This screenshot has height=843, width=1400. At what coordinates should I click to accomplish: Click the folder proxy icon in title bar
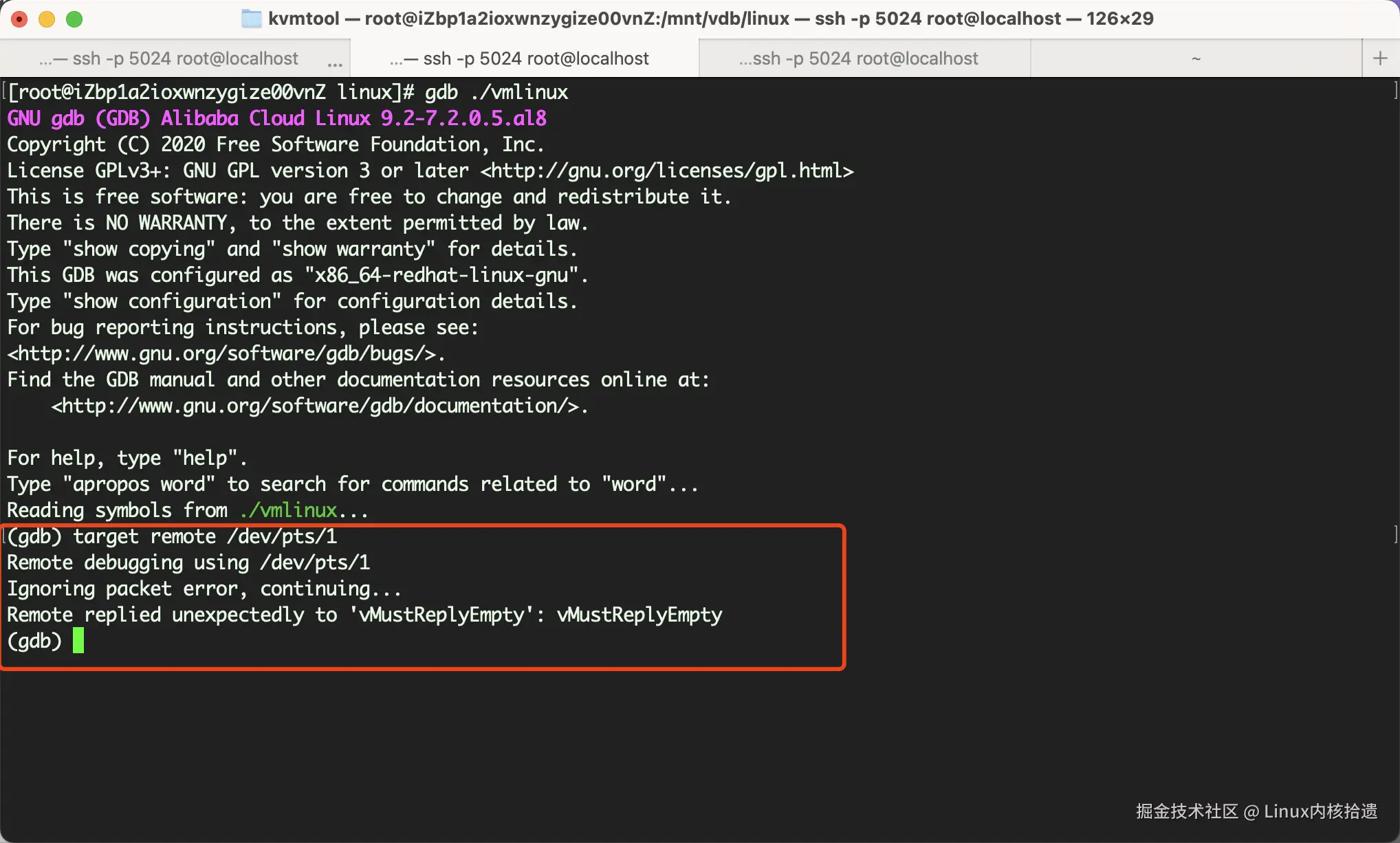coord(252,19)
